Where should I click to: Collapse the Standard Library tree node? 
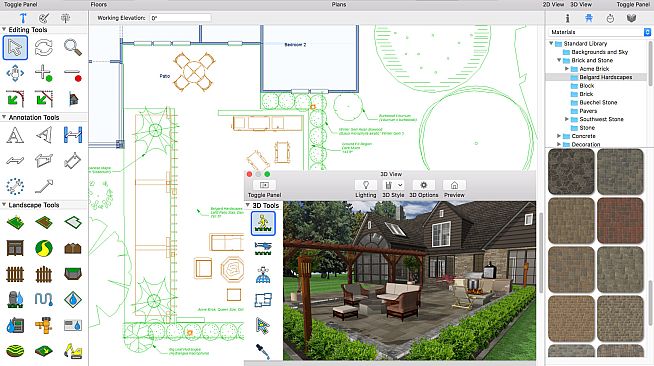click(x=551, y=43)
